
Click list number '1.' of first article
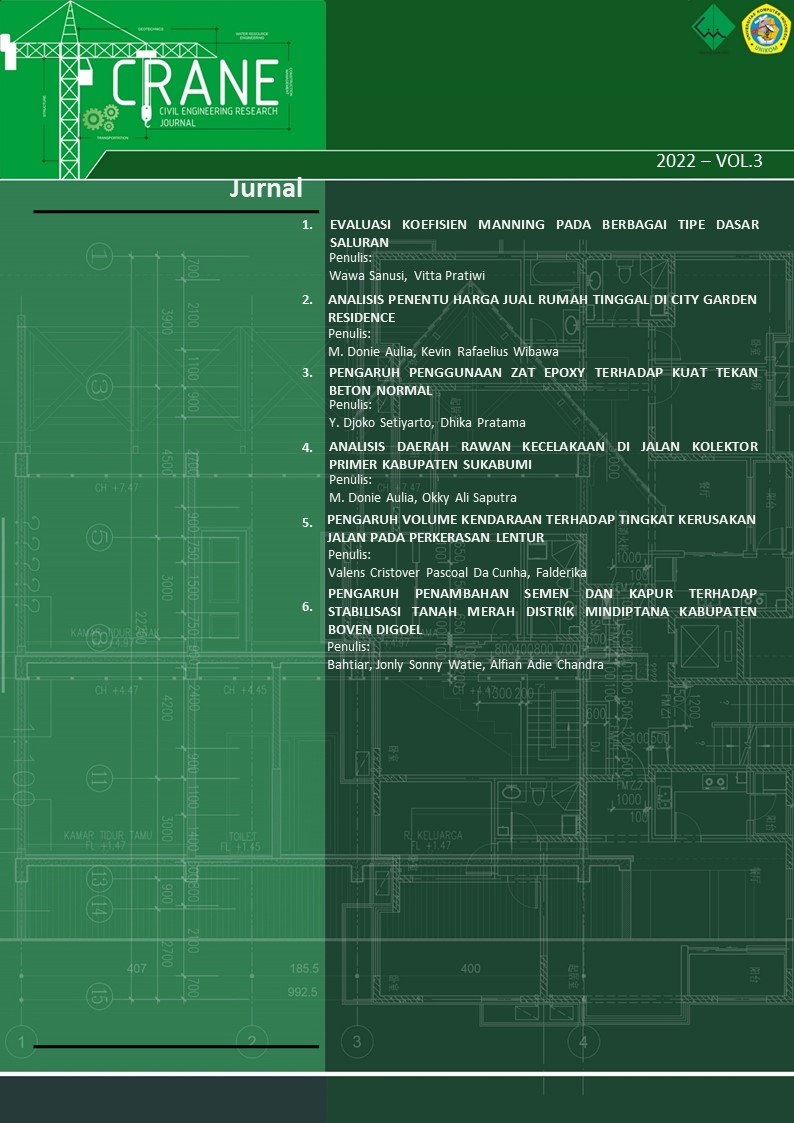(x=307, y=225)
